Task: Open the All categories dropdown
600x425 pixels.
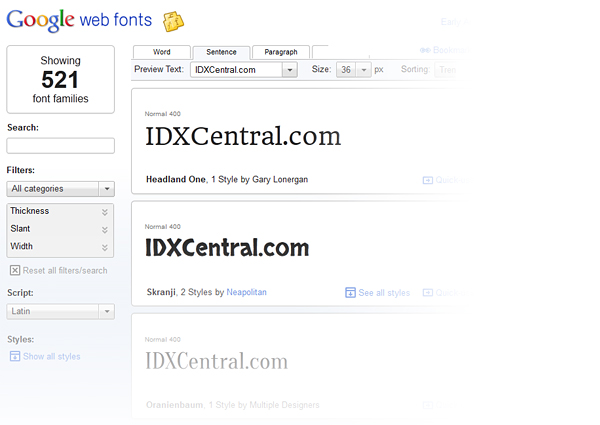Action: point(60,189)
